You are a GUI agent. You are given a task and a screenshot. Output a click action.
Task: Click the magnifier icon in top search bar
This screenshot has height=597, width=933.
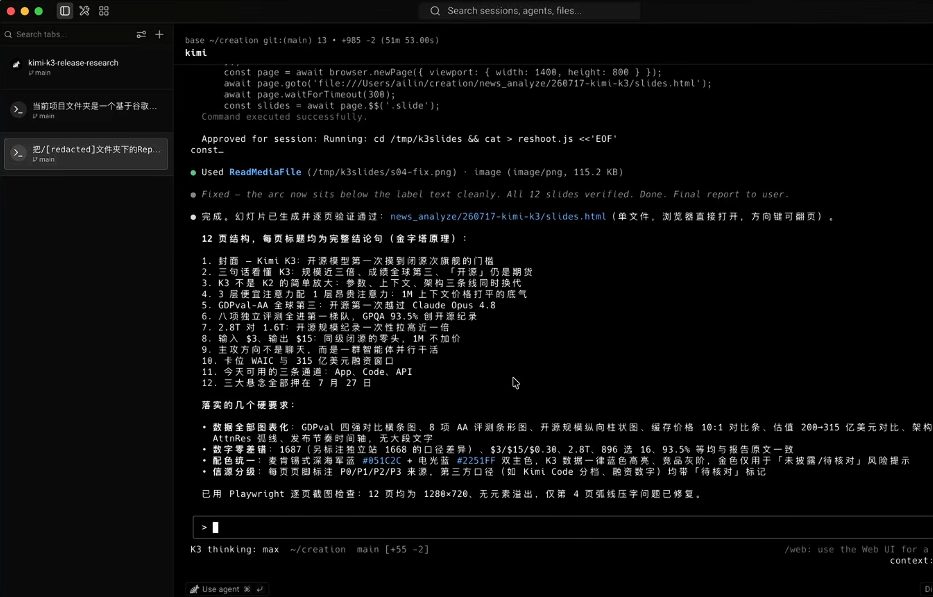(x=435, y=11)
